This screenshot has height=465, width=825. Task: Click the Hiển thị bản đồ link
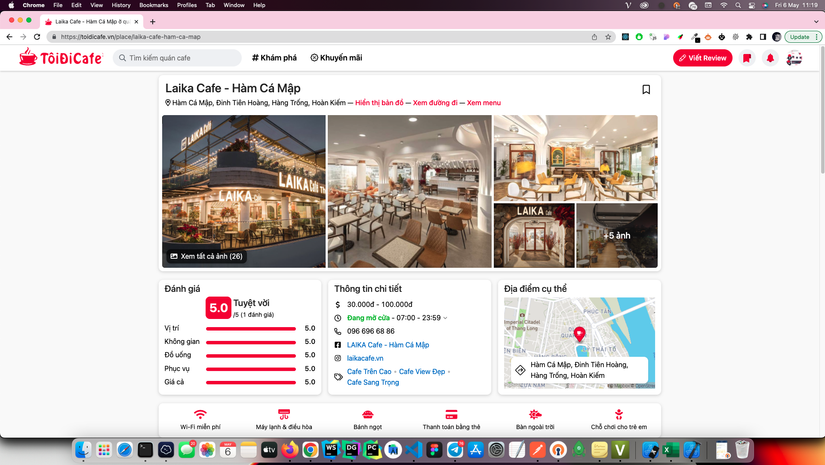(379, 103)
